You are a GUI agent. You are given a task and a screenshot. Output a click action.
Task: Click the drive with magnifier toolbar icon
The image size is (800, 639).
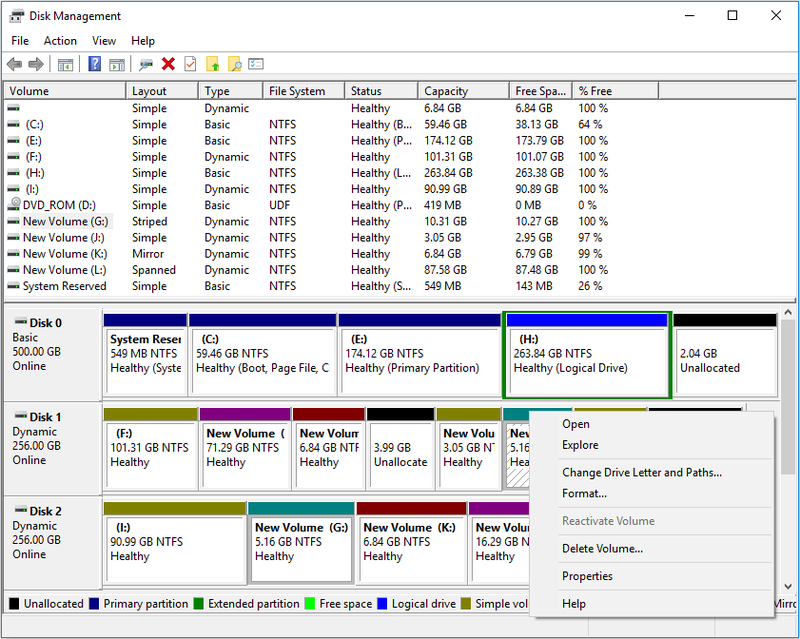click(x=146, y=64)
